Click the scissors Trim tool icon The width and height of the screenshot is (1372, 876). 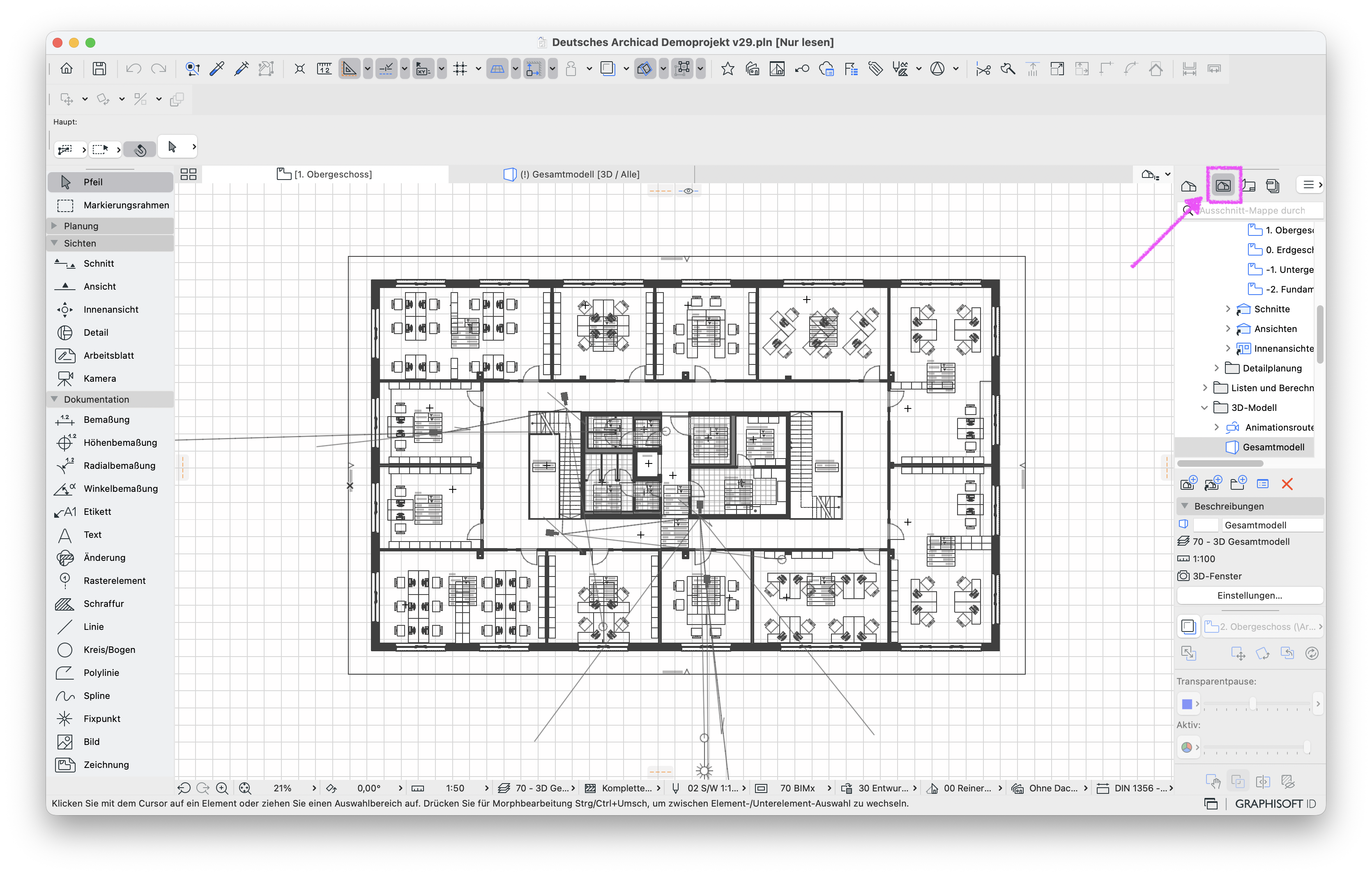[x=983, y=69]
